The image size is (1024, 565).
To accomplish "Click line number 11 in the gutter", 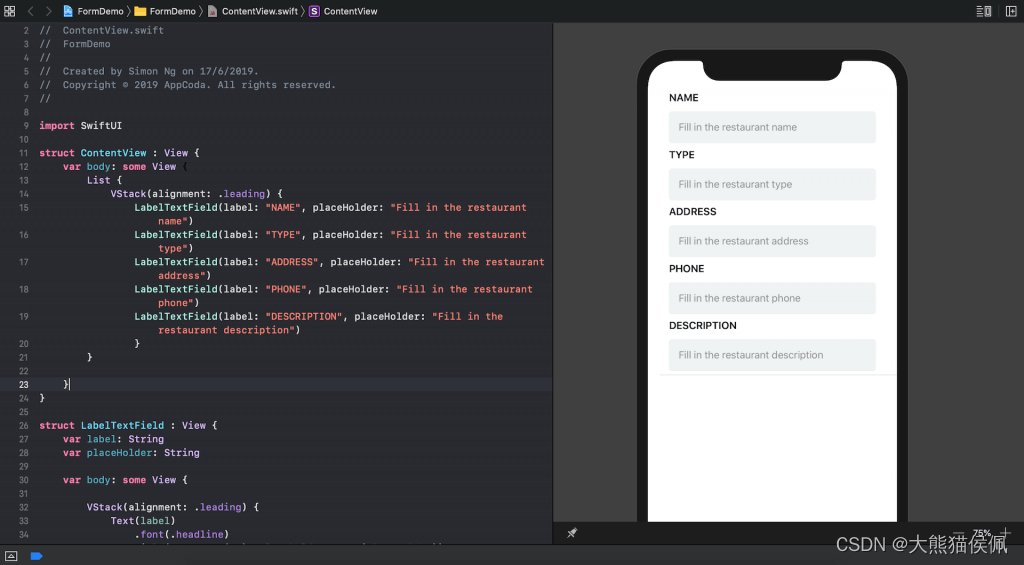I will pyautogui.click(x=24, y=153).
